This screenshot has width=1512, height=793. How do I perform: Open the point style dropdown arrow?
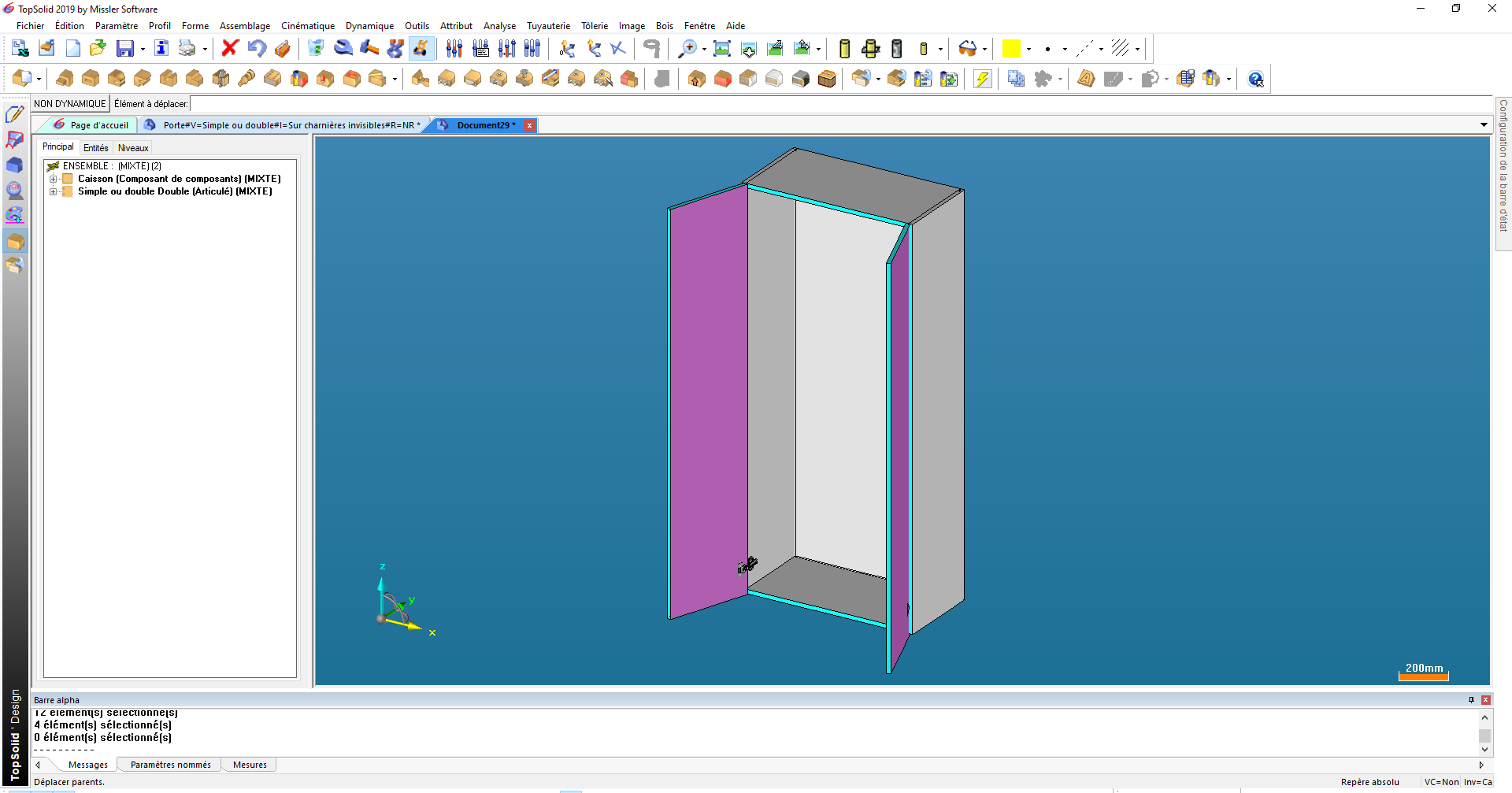click(1065, 50)
